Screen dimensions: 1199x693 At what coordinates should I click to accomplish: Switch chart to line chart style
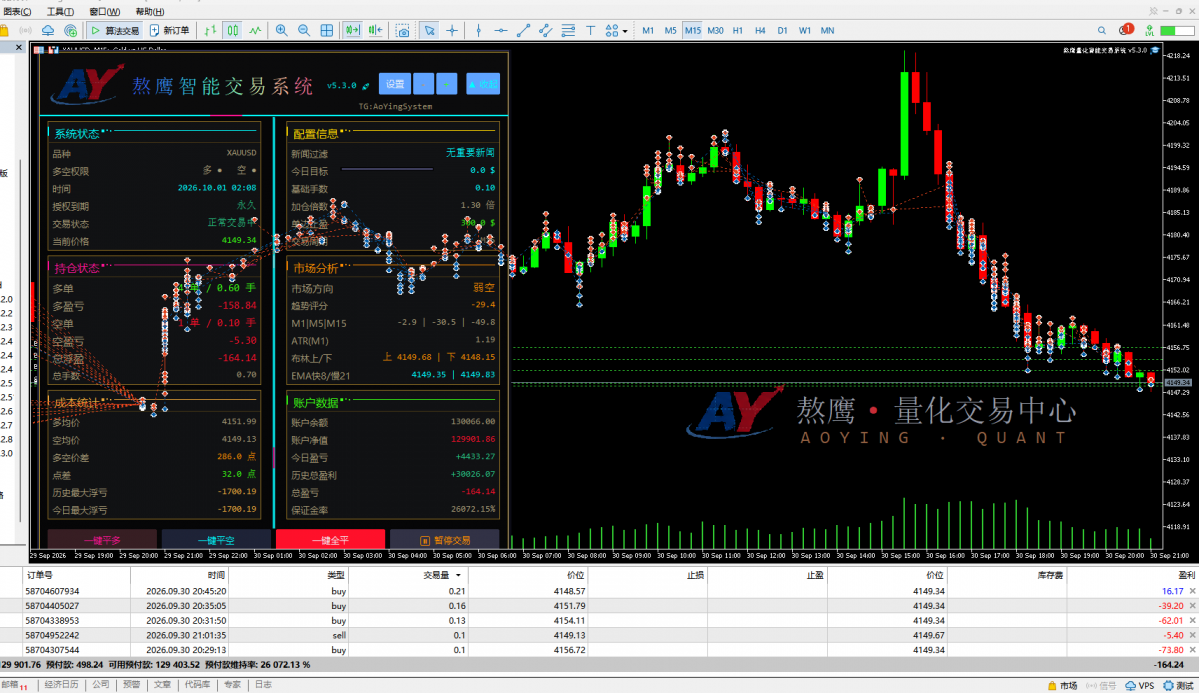tap(255, 31)
